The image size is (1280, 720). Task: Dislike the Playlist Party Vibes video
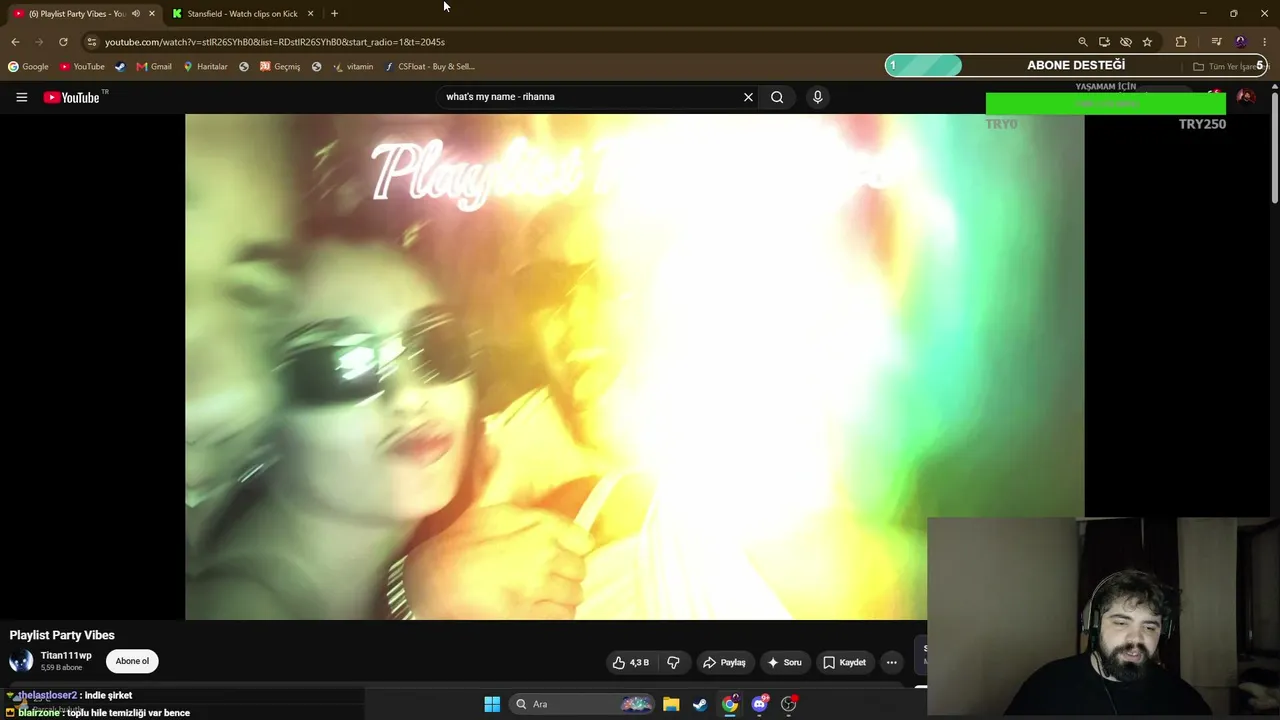(x=673, y=662)
